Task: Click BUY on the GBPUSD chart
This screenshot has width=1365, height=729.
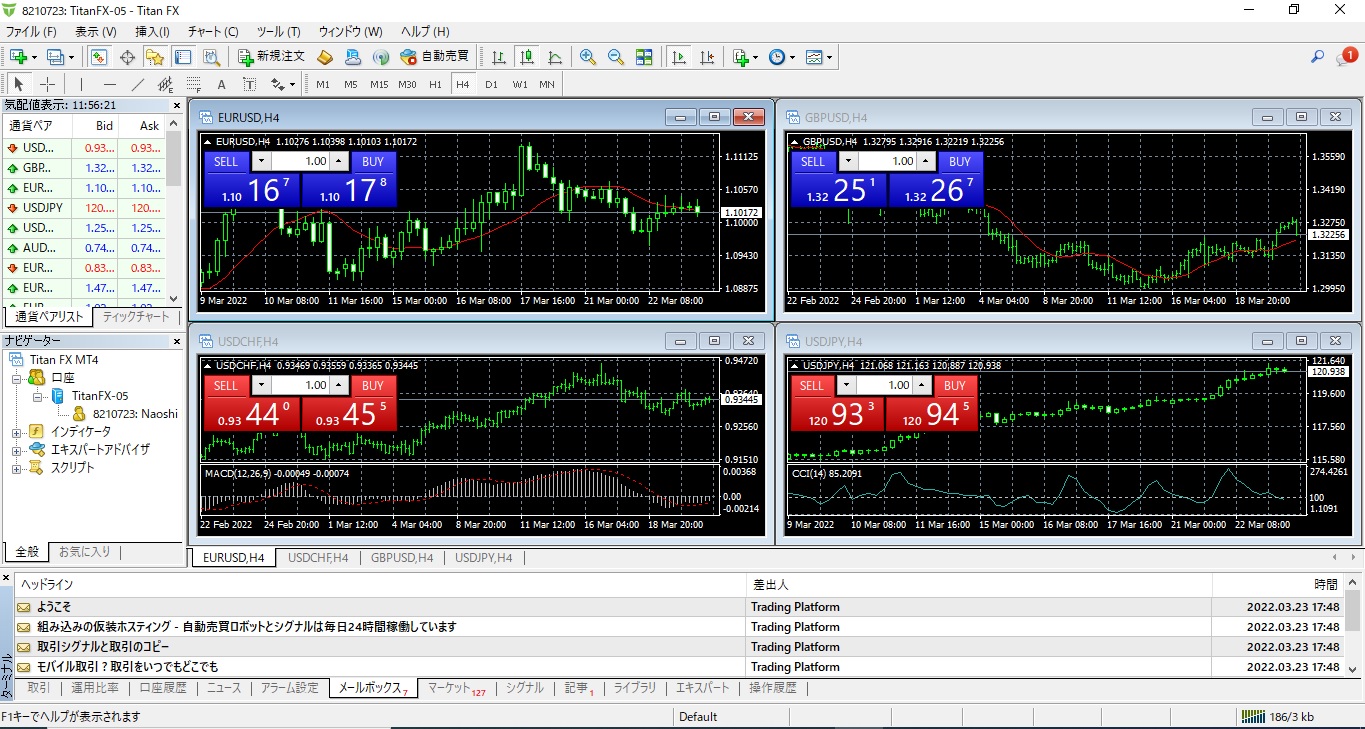Action: [960, 161]
